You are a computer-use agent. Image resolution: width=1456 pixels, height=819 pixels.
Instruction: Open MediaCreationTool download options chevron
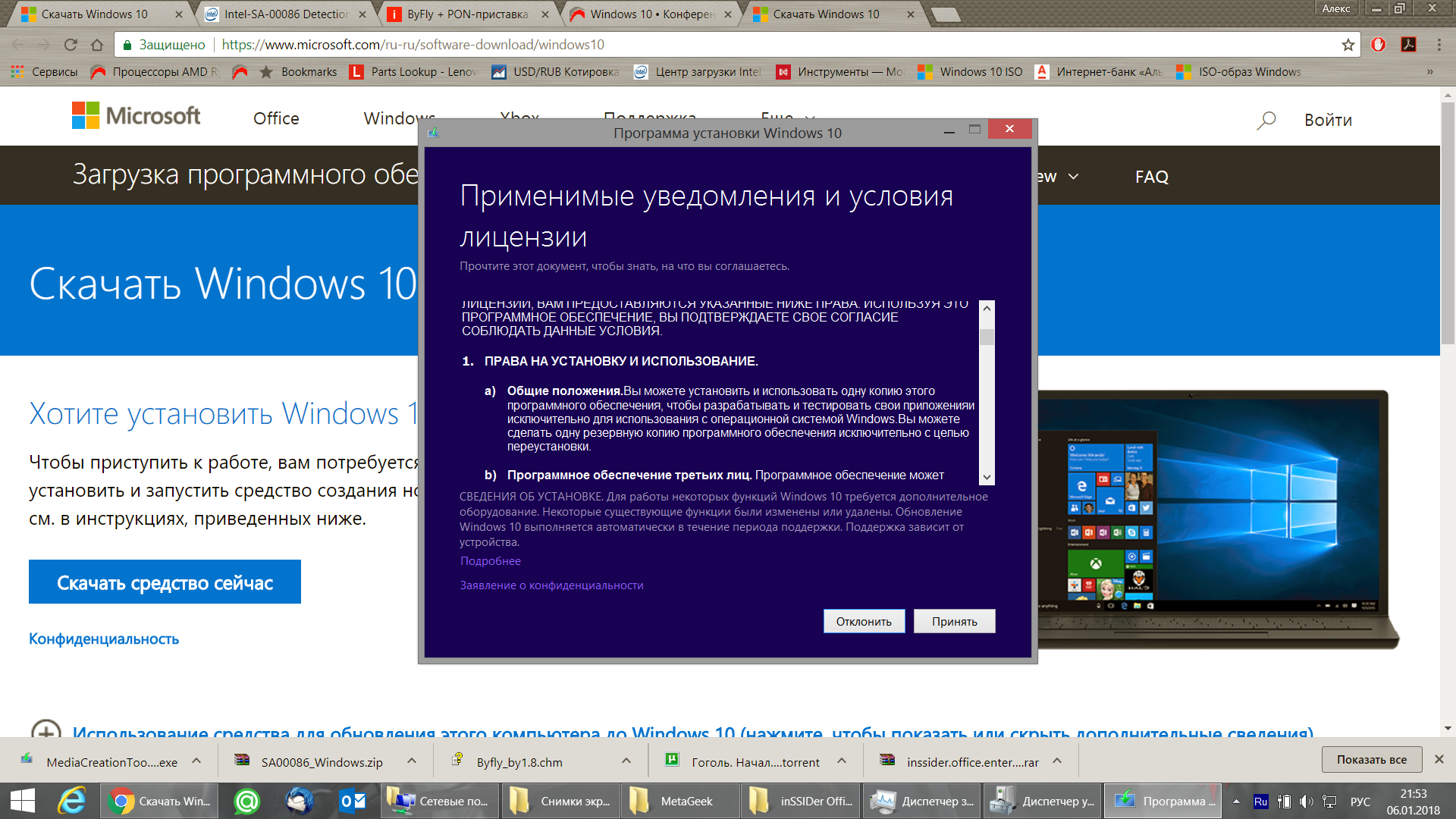(196, 761)
